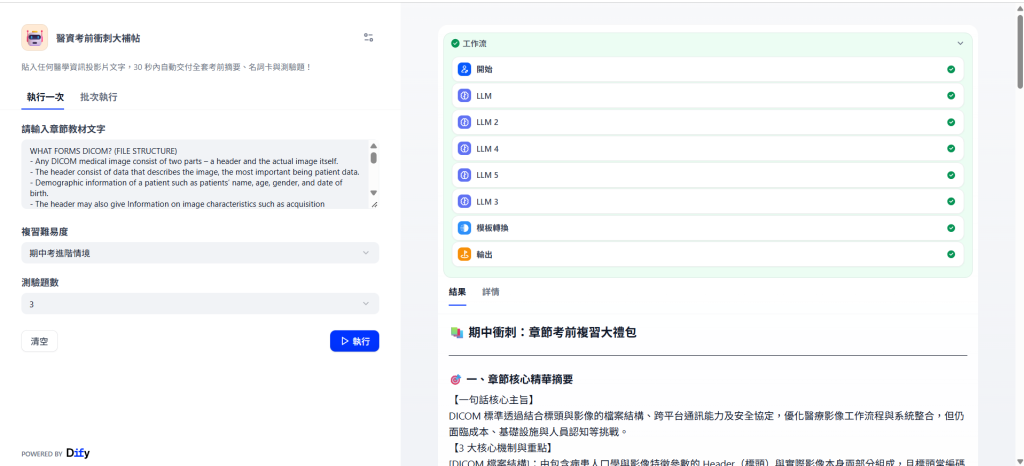
Task: Click the LLM node icon in first LLM row
Action: [464, 96]
